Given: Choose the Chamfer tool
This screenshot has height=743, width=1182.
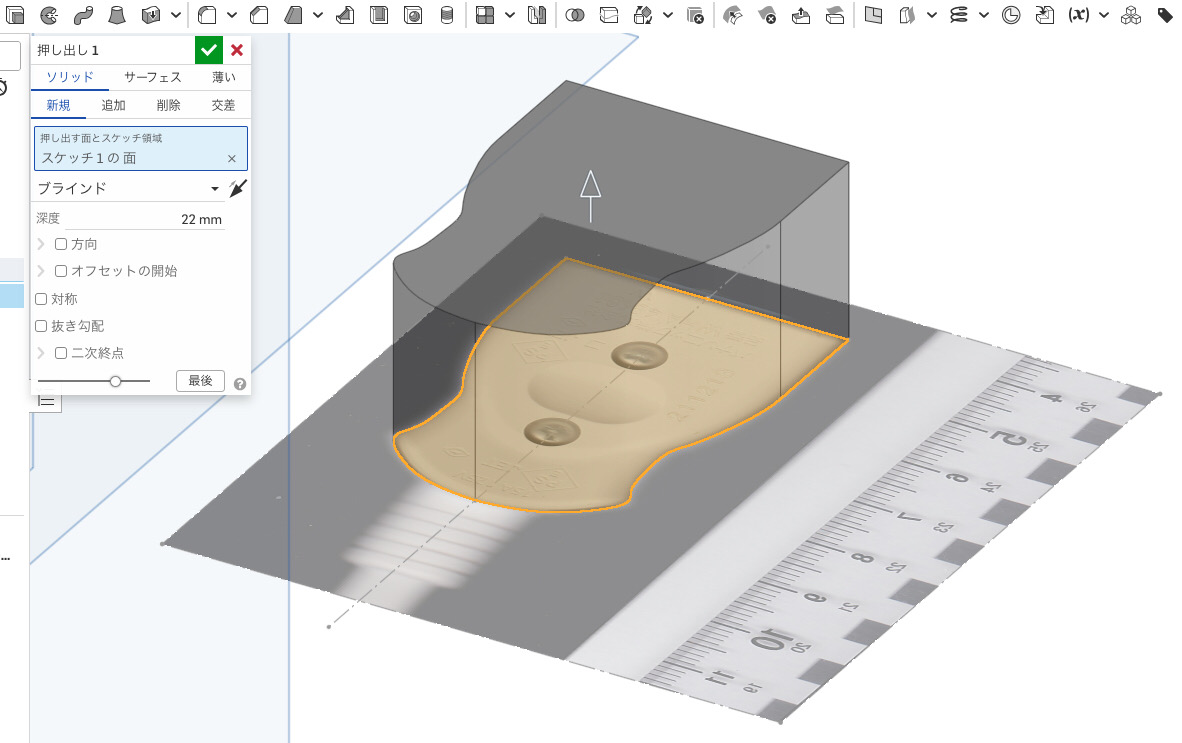Looking at the screenshot, I should tap(259, 15).
